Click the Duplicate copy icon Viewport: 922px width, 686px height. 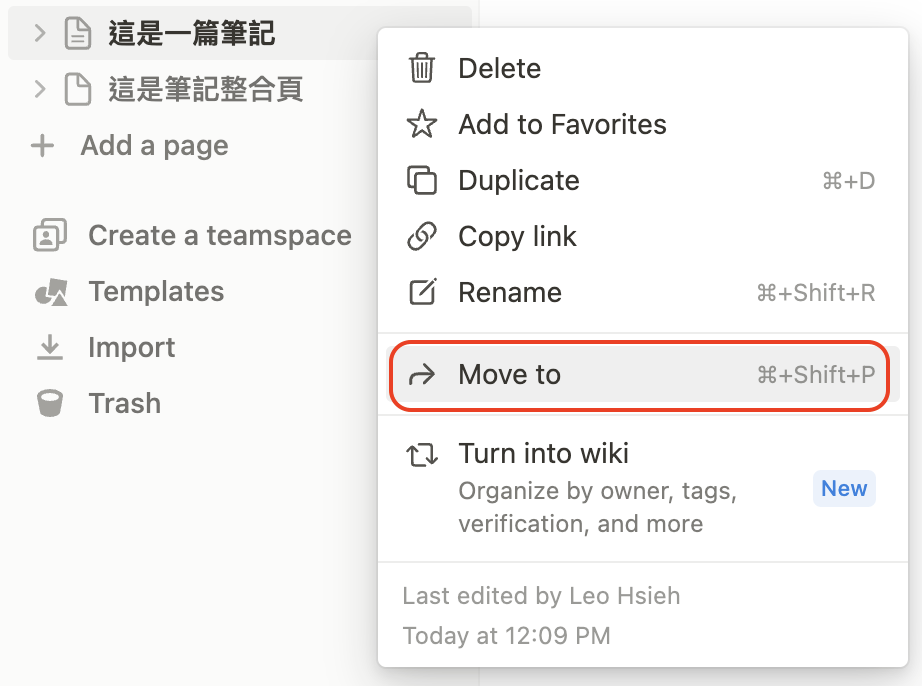pos(422,180)
